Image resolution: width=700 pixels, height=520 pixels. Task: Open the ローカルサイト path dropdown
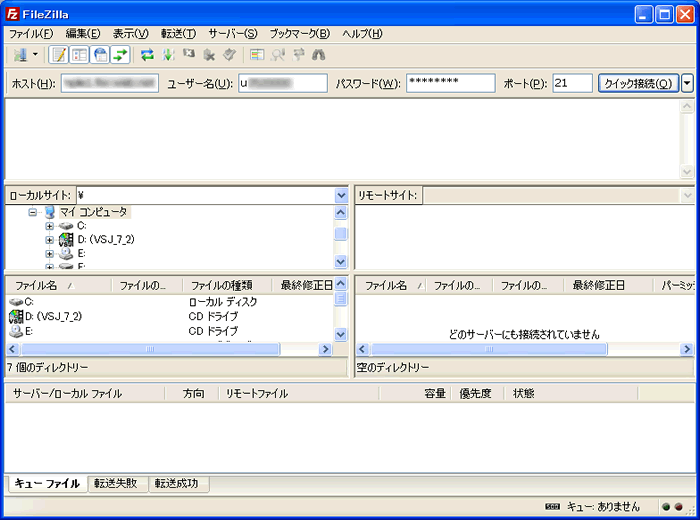click(x=341, y=195)
